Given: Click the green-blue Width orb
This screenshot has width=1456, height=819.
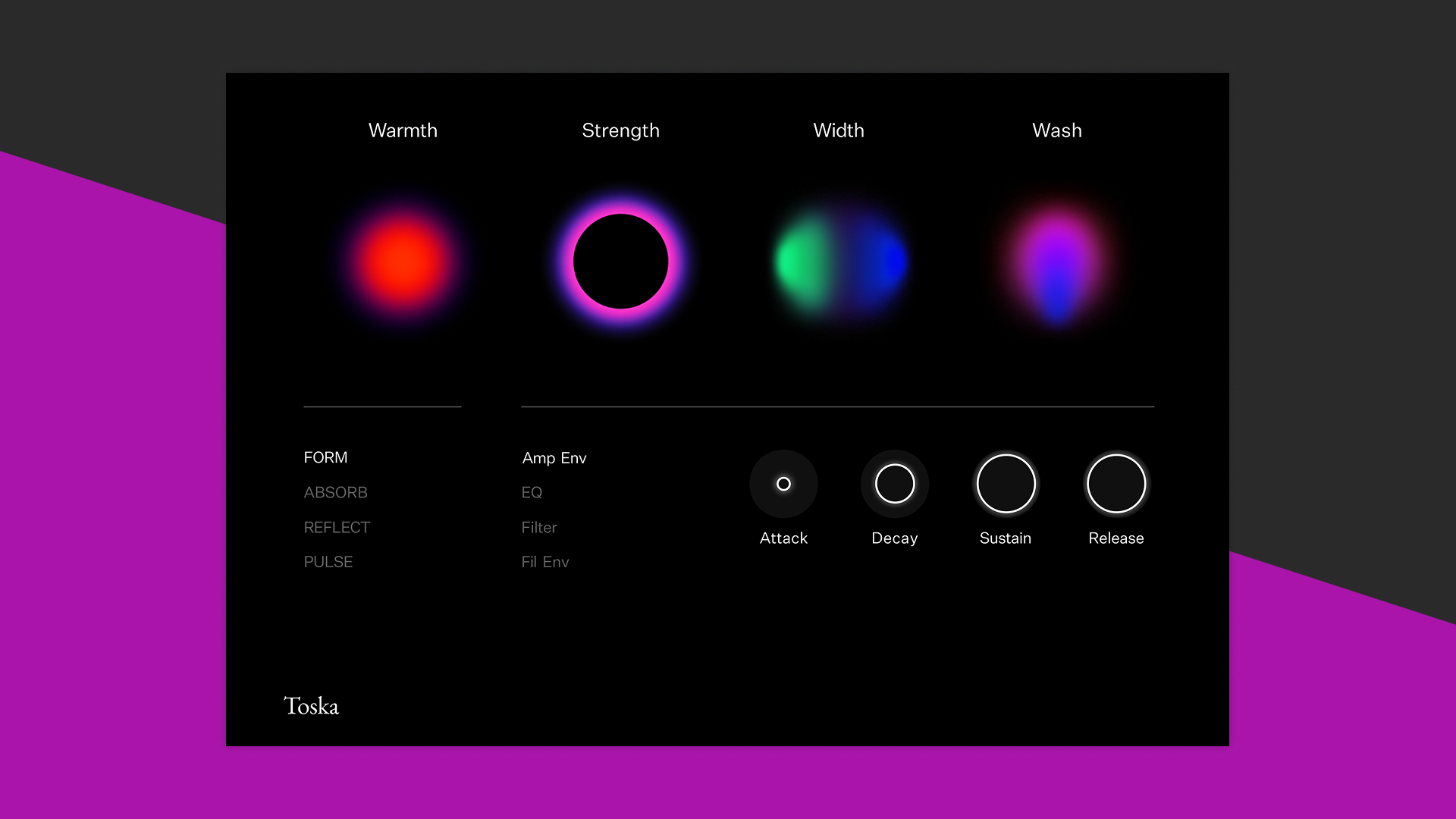Looking at the screenshot, I should pyautogui.click(x=839, y=262).
